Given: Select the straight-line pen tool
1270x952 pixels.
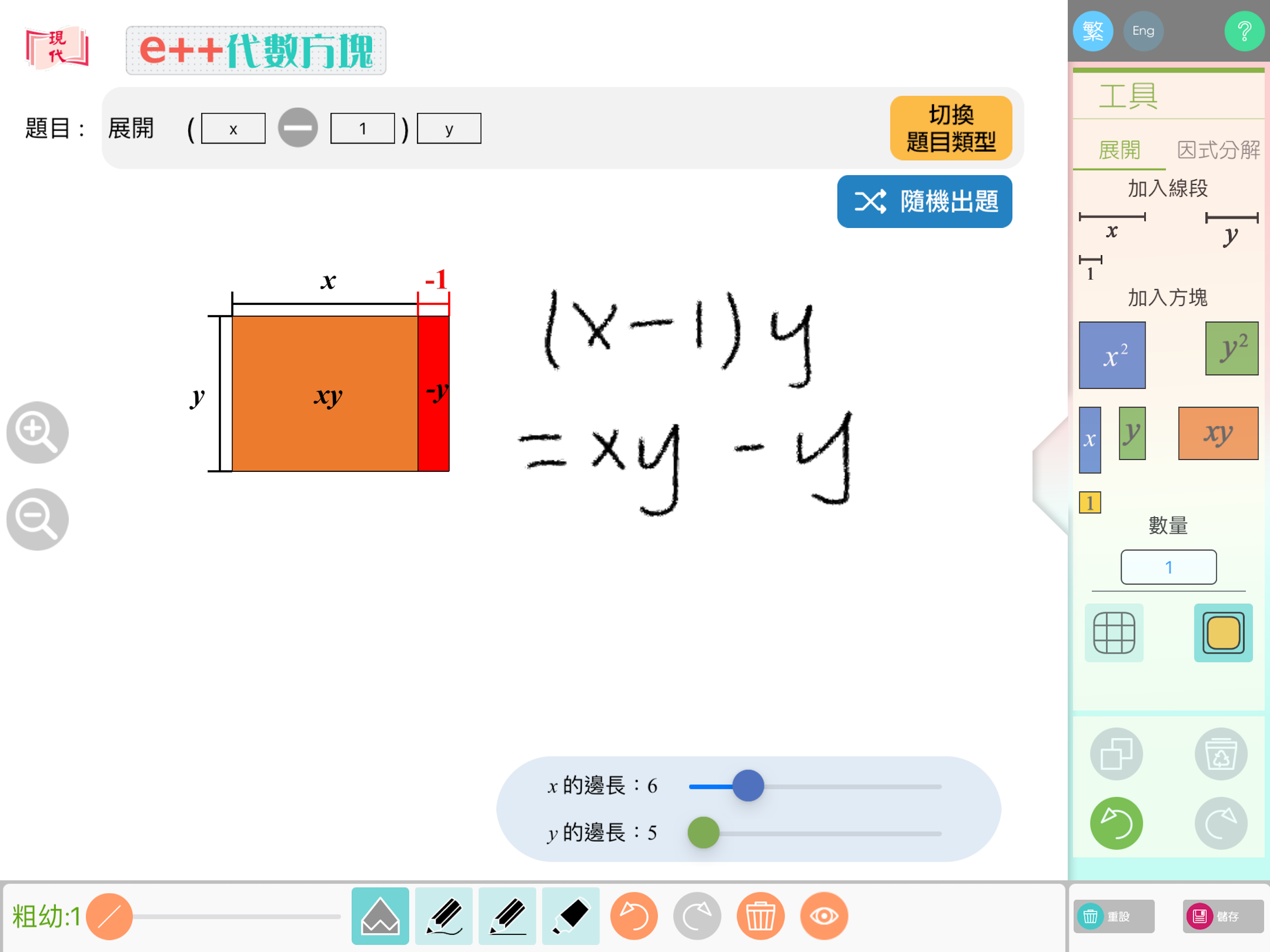Looking at the screenshot, I should [x=507, y=916].
